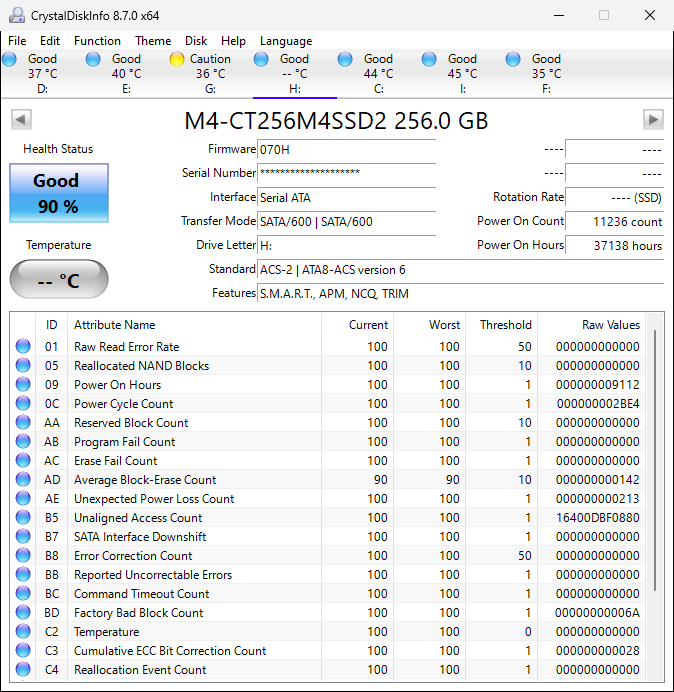674x692 pixels.
Task: Click the Raw Values column header
Action: coord(591,325)
